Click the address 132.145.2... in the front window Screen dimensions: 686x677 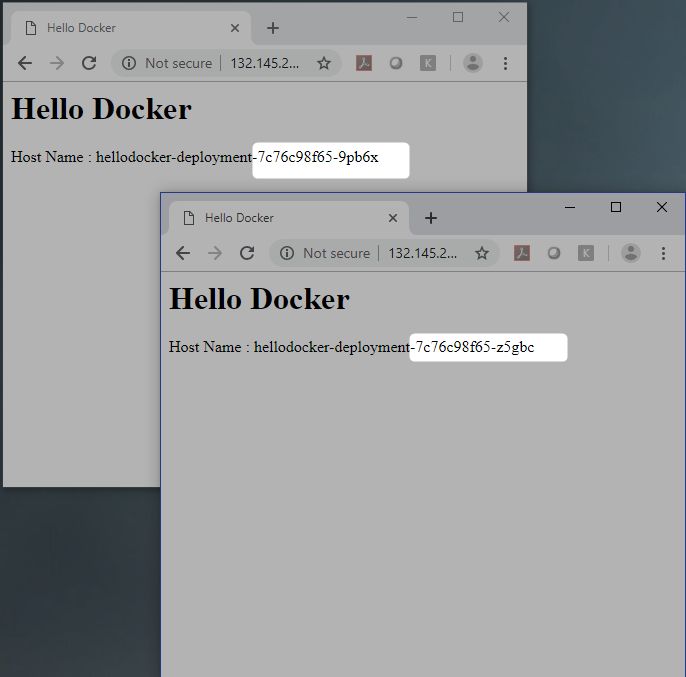click(x=423, y=253)
